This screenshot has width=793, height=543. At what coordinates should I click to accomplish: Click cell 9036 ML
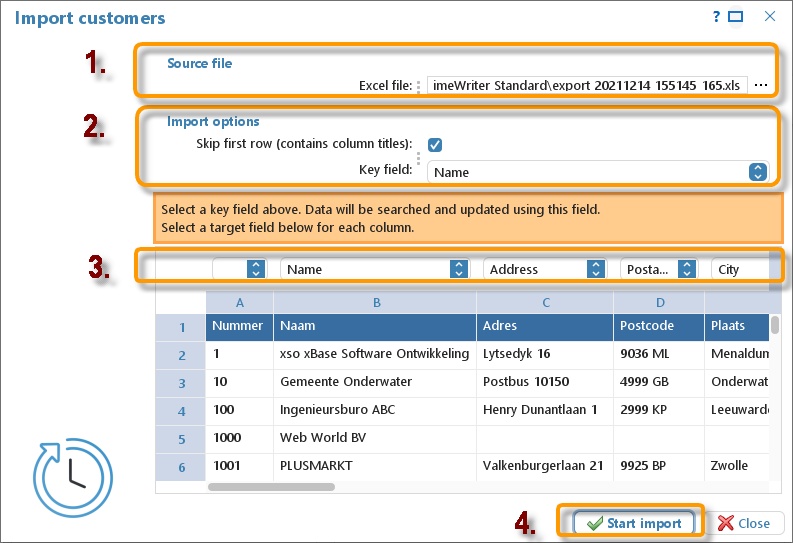[x=659, y=354]
